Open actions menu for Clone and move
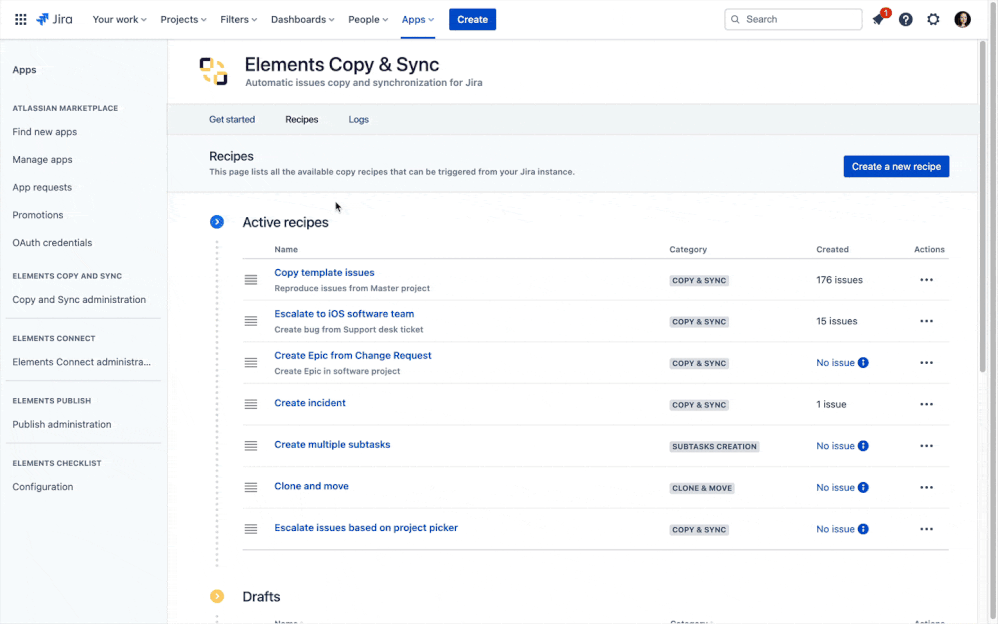 pyautogui.click(x=926, y=487)
